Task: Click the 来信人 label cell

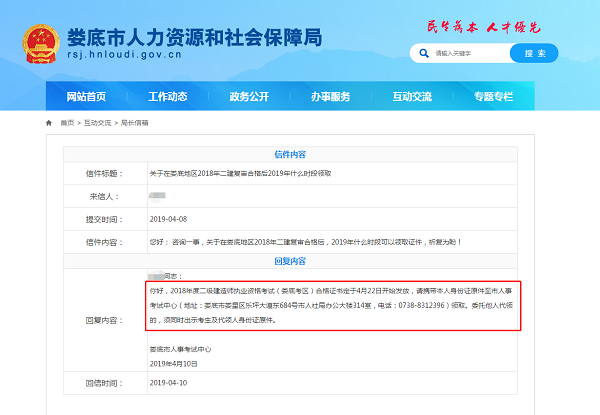Action: tap(105, 196)
